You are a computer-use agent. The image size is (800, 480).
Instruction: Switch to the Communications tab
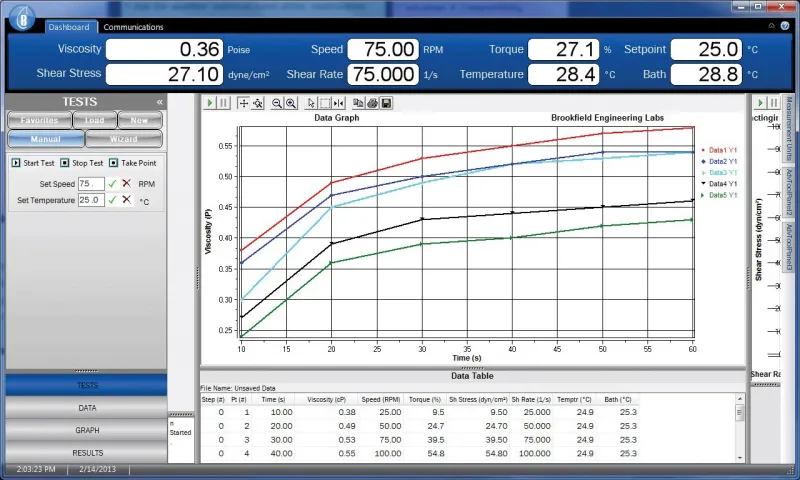[x=133, y=27]
